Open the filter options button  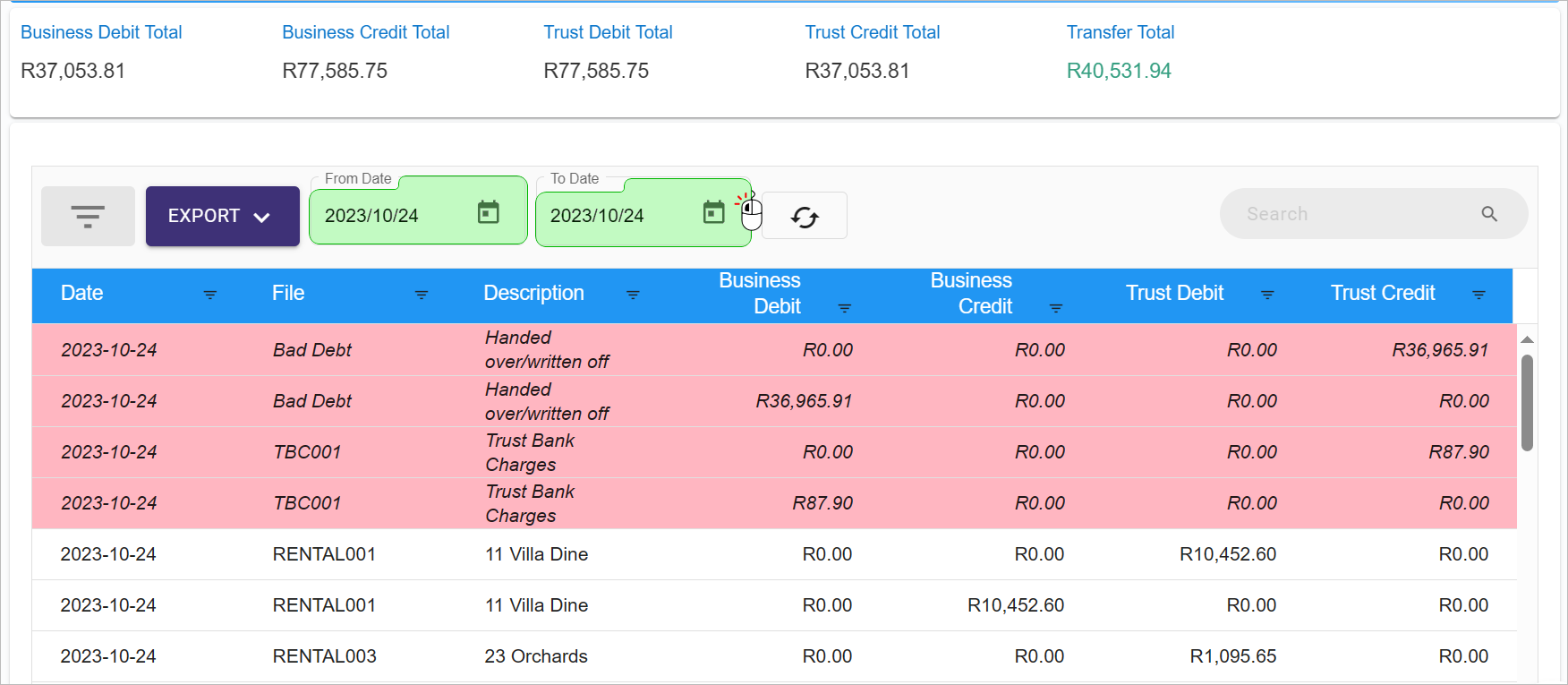pyautogui.click(x=88, y=216)
